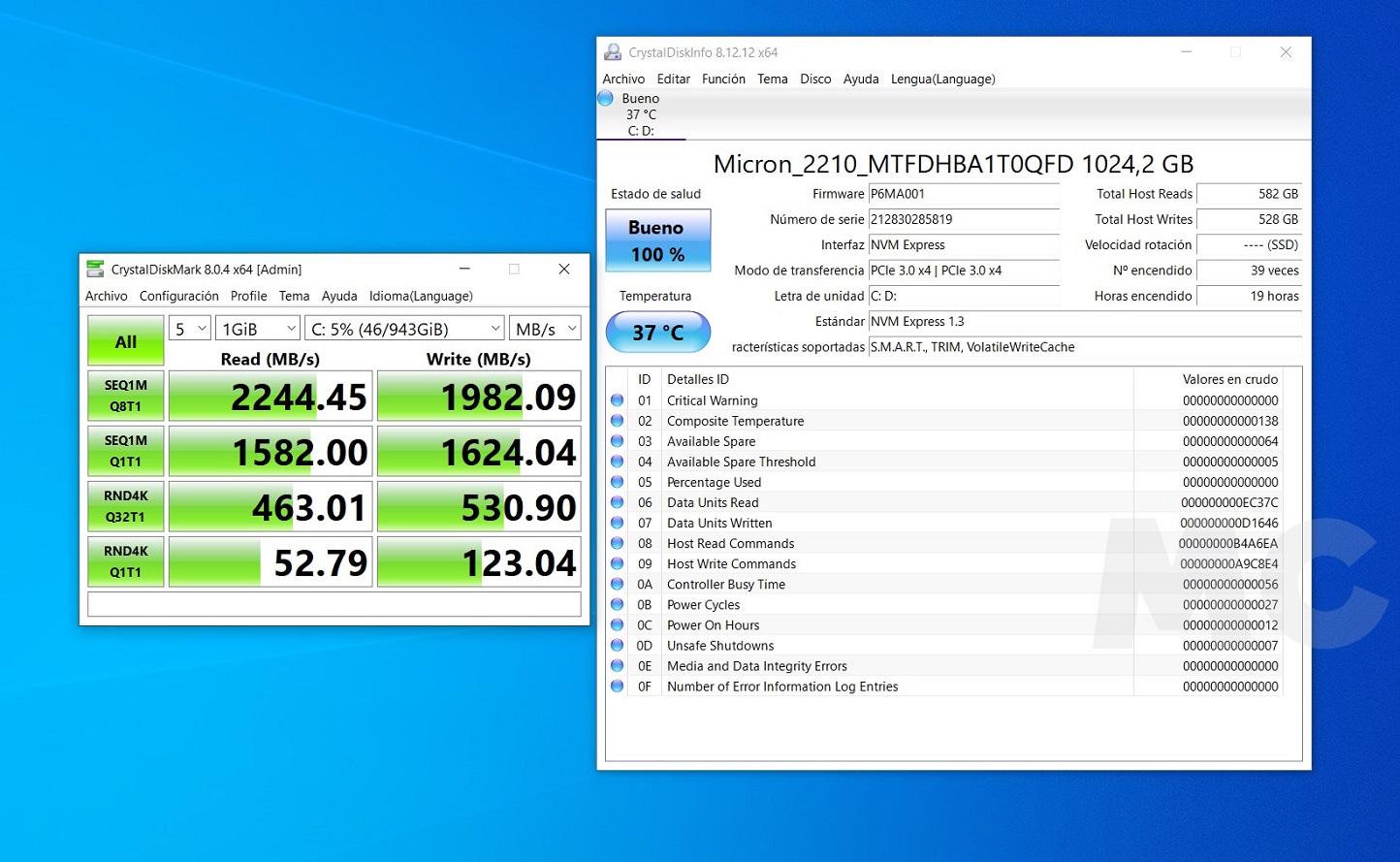Run the RND4K Q32T1 benchmark test
This screenshot has width=1400, height=862.
[126, 507]
